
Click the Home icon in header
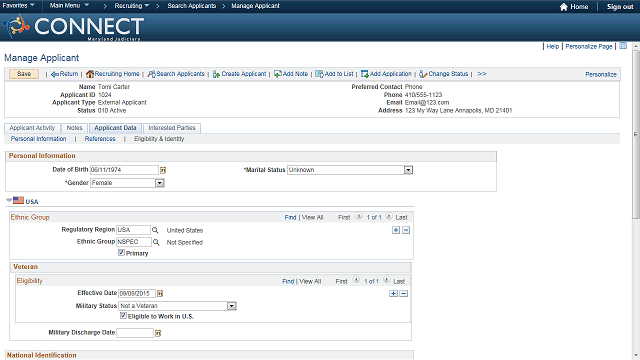tap(564, 7)
